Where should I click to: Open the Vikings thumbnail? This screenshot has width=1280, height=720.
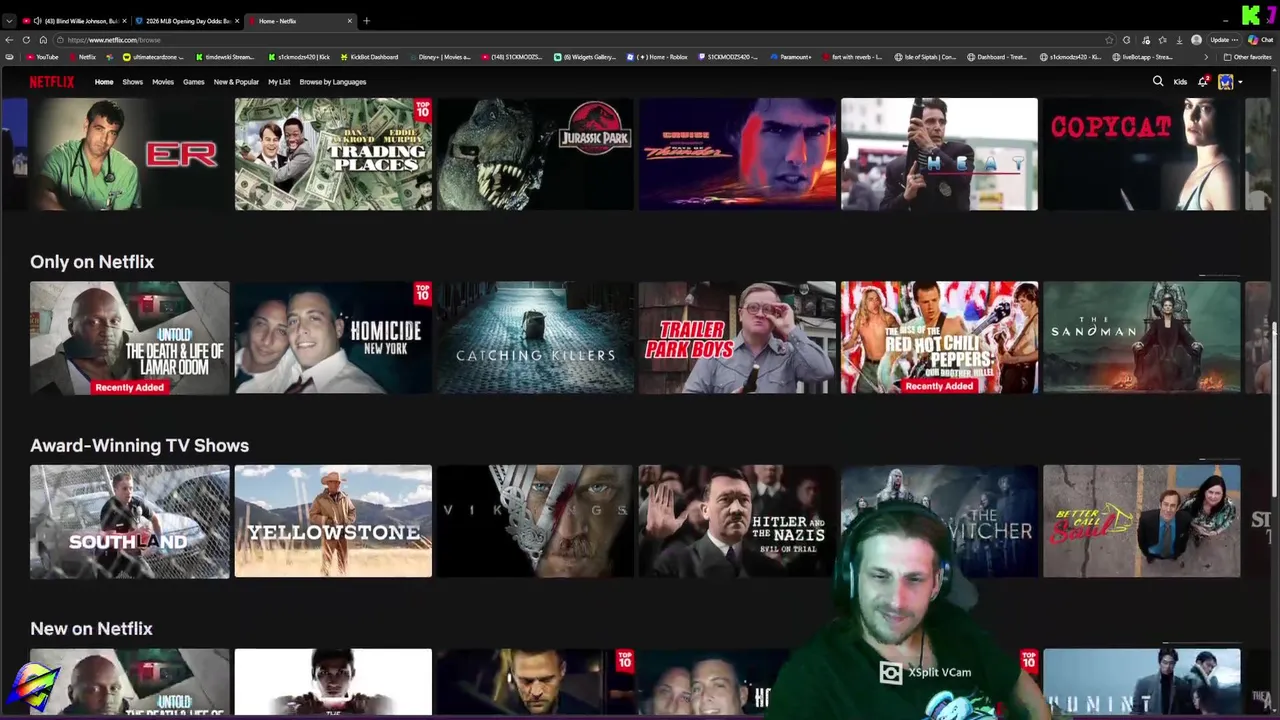click(535, 521)
